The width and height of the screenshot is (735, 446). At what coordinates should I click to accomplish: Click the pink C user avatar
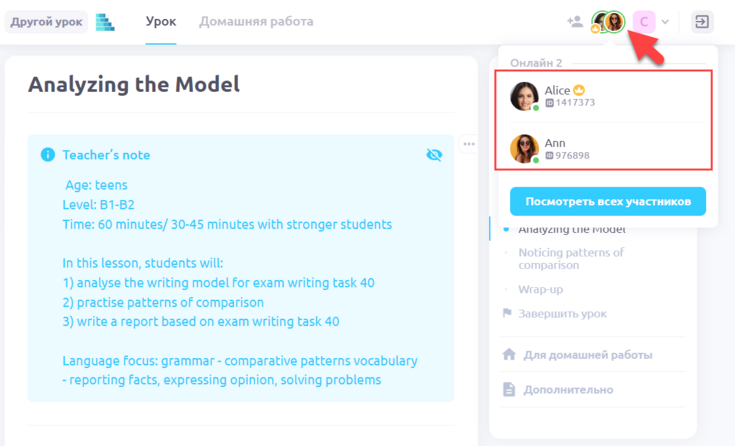pos(644,22)
